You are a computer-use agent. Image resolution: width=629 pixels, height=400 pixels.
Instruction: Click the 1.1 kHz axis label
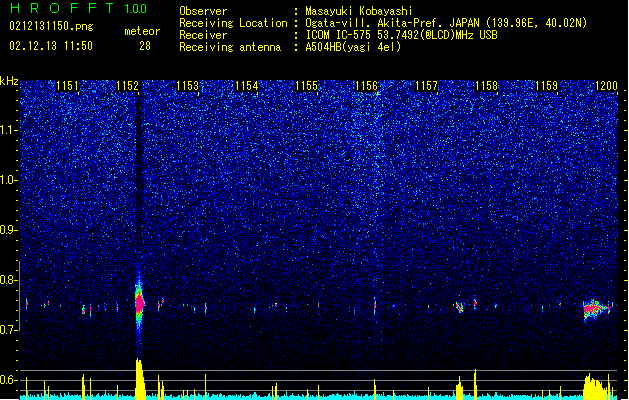tap(9, 130)
